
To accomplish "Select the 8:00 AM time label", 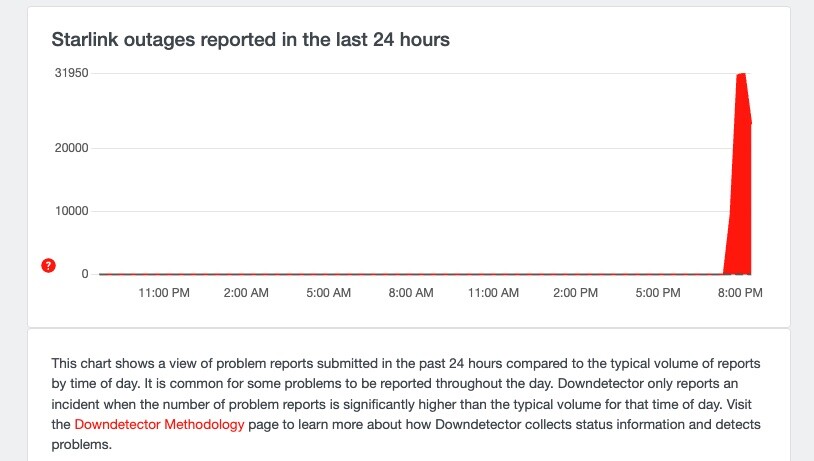I will click(x=410, y=293).
